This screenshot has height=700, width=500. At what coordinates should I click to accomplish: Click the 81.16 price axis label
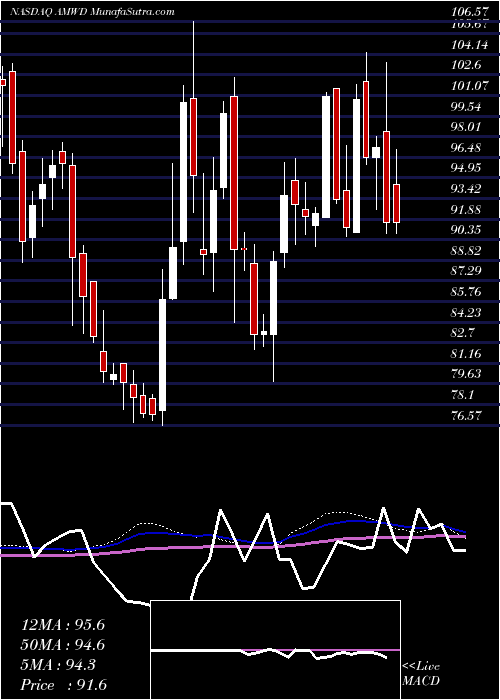(467, 354)
